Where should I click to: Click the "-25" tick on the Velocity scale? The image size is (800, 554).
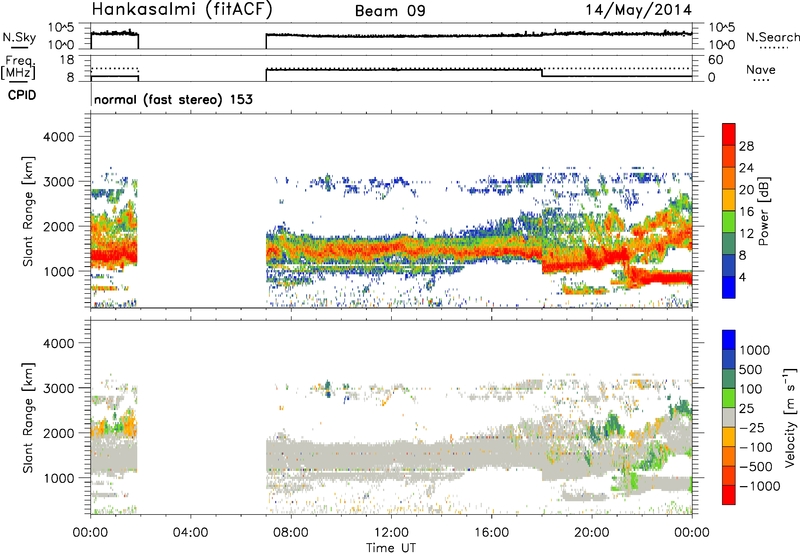pos(752,427)
